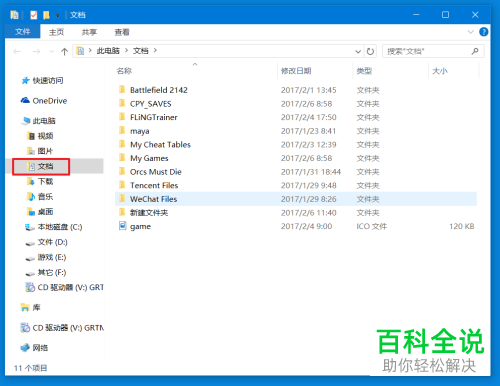Open the address bar history dropdown
This screenshot has width=500, height=386.
(358, 52)
